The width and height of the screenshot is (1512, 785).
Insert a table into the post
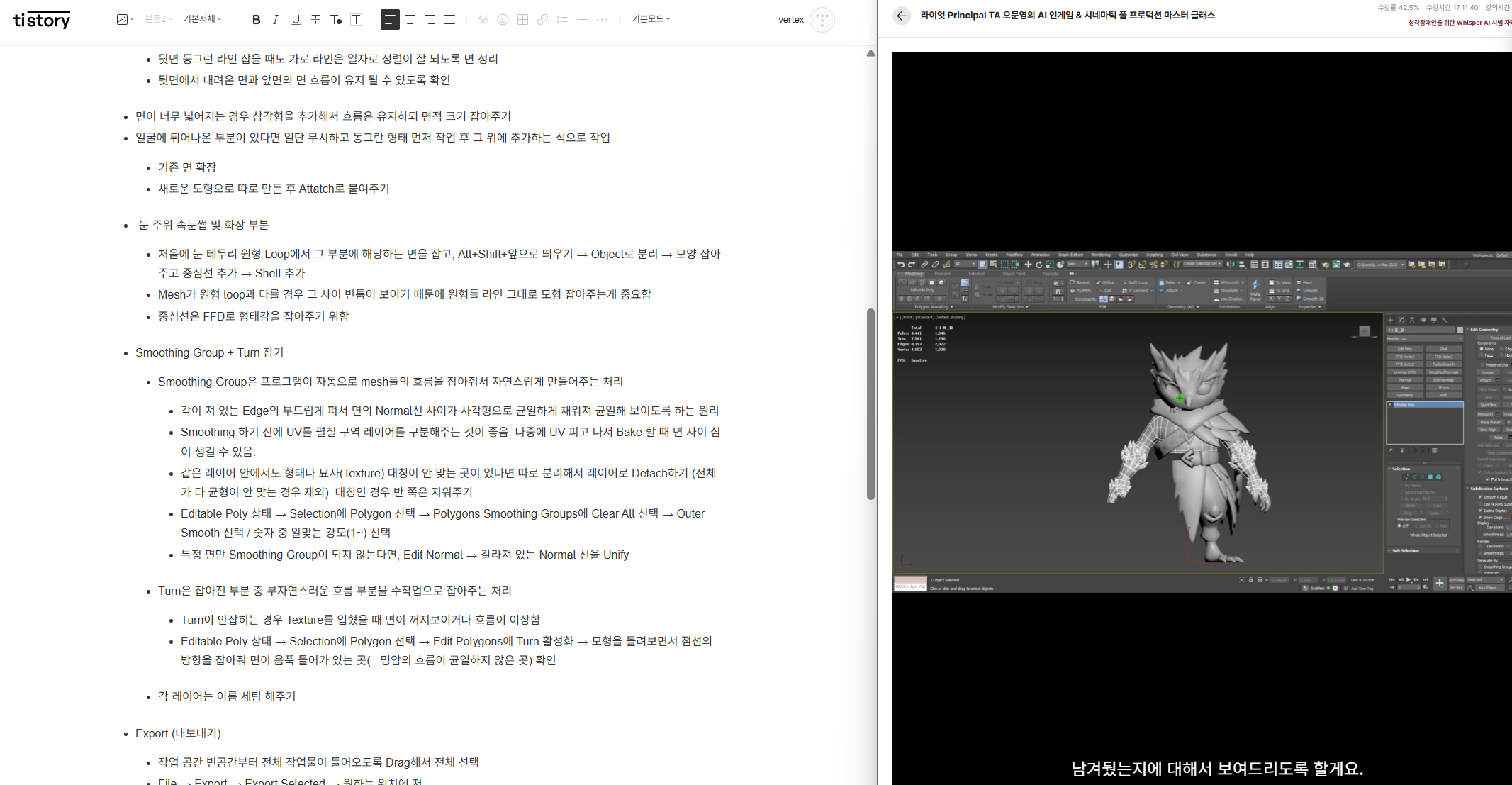(x=522, y=20)
